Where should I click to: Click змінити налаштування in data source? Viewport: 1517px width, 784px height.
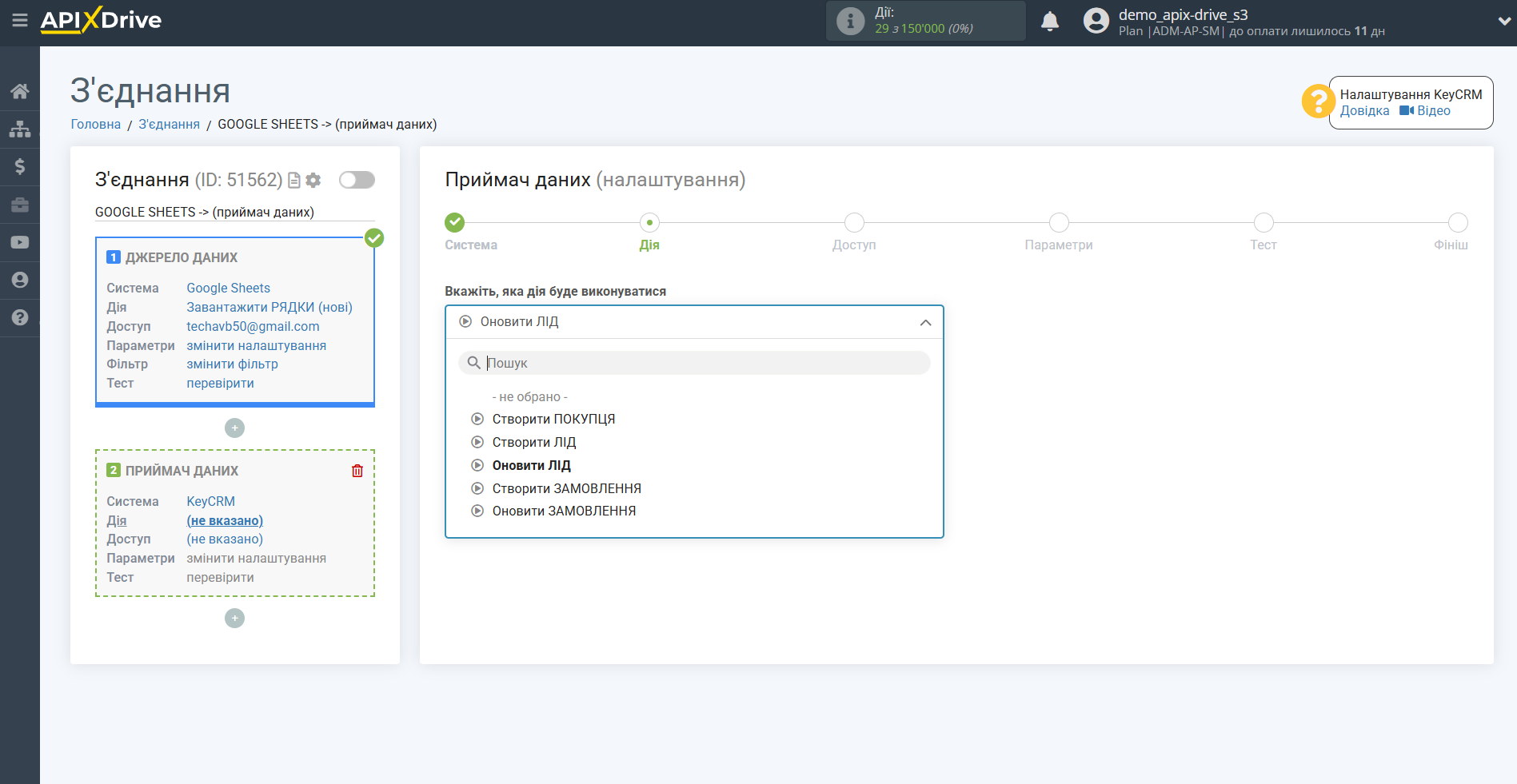256,346
